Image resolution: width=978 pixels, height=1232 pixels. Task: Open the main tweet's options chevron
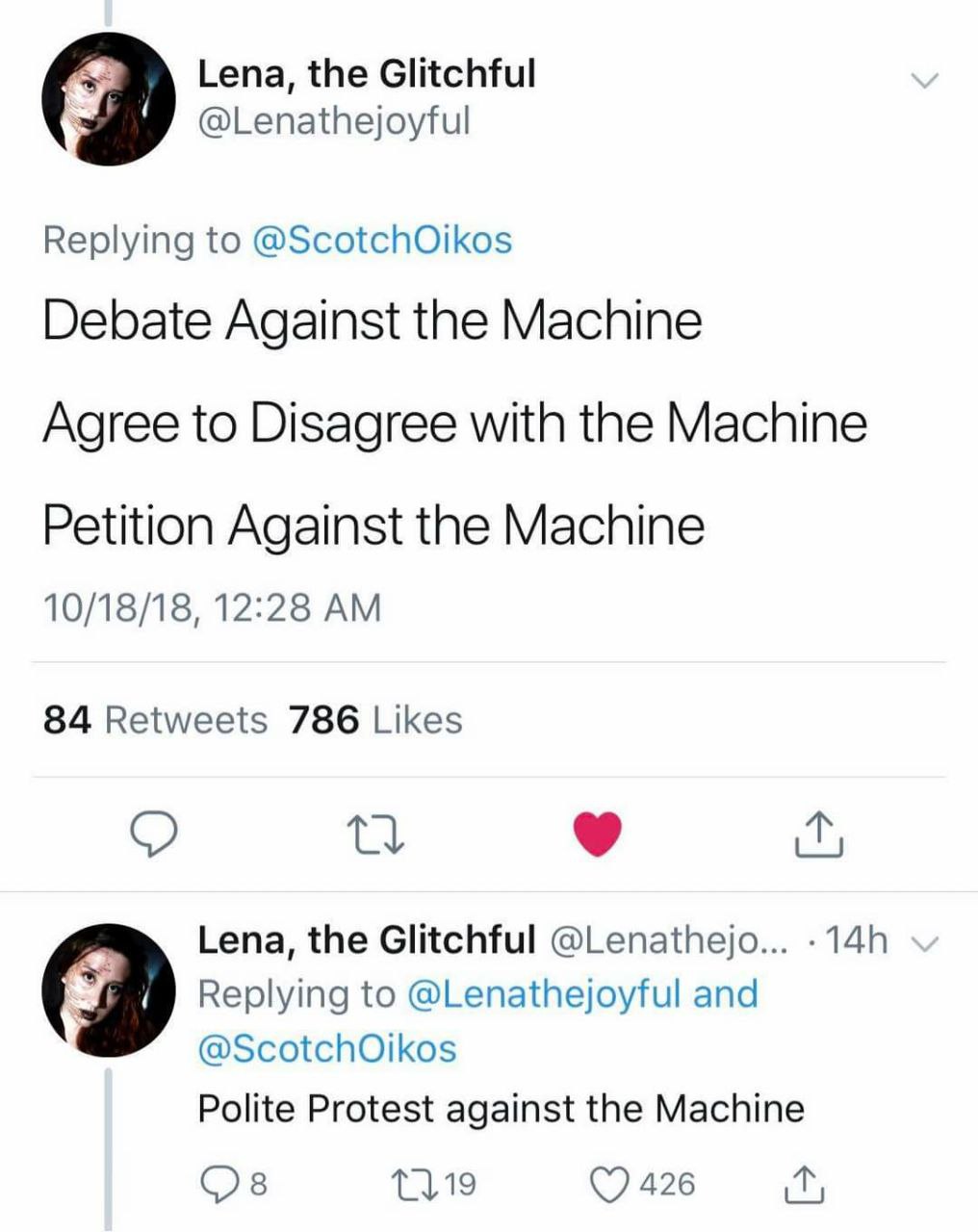tap(924, 81)
